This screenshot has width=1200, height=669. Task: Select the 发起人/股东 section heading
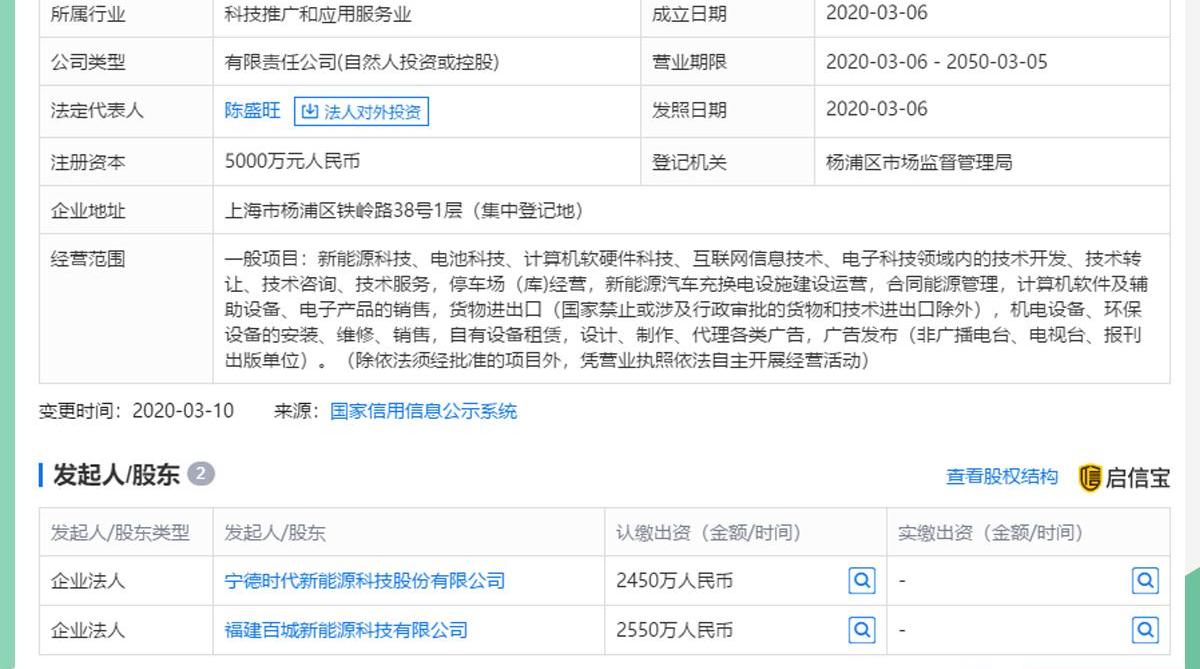116,475
